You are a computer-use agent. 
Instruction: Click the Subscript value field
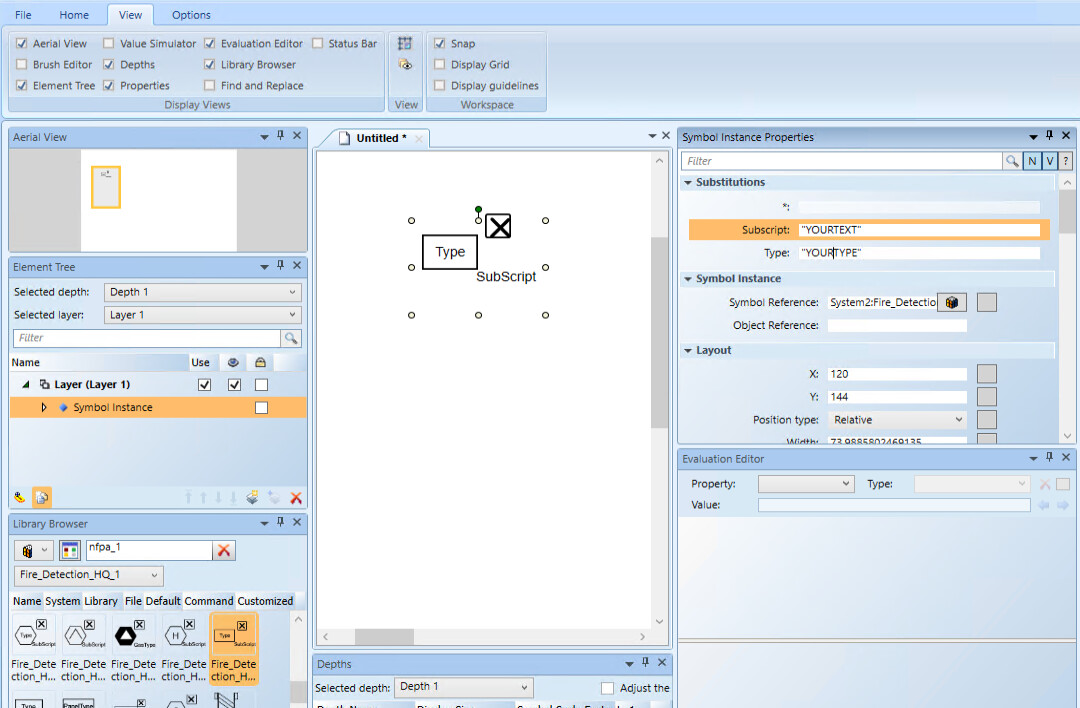(x=918, y=230)
